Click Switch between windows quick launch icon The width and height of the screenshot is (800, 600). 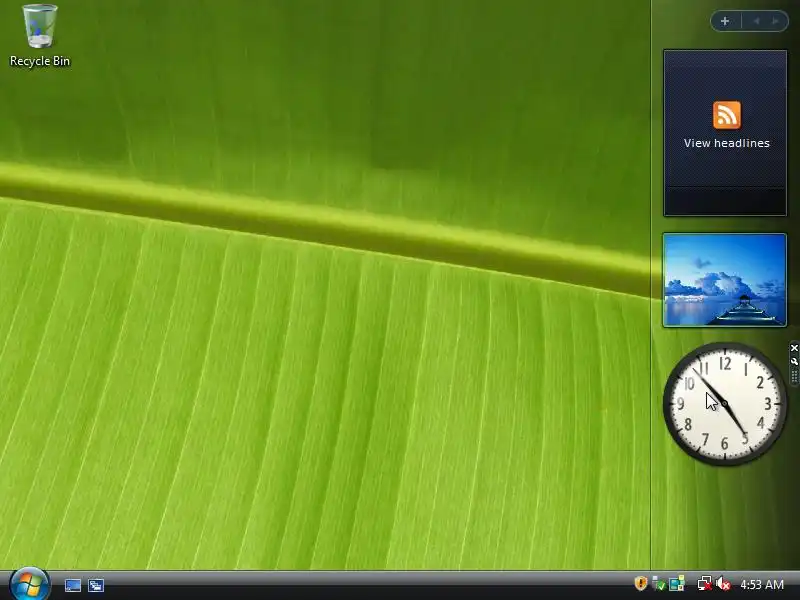point(96,585)
